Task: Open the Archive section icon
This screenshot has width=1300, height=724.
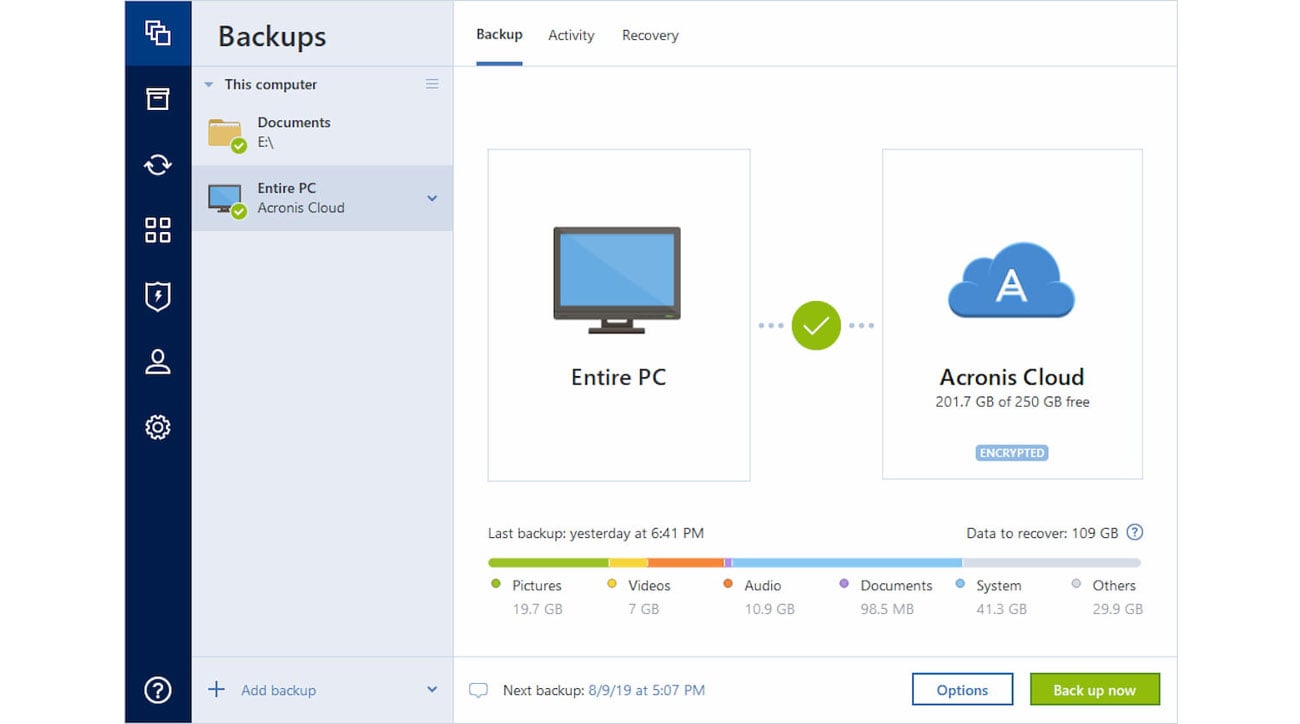Action: (x=158, y=98)
